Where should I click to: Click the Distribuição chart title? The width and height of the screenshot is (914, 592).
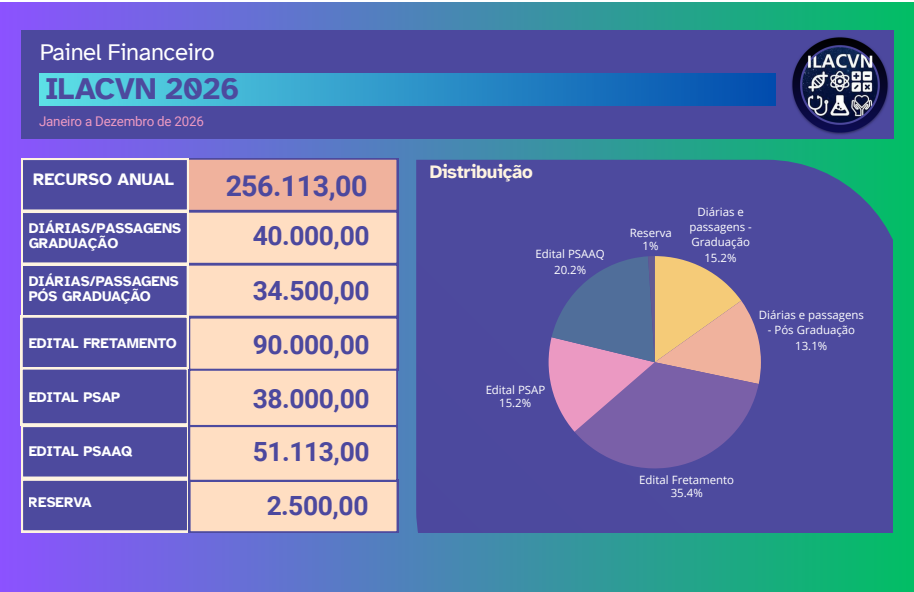tap(481, 172)
